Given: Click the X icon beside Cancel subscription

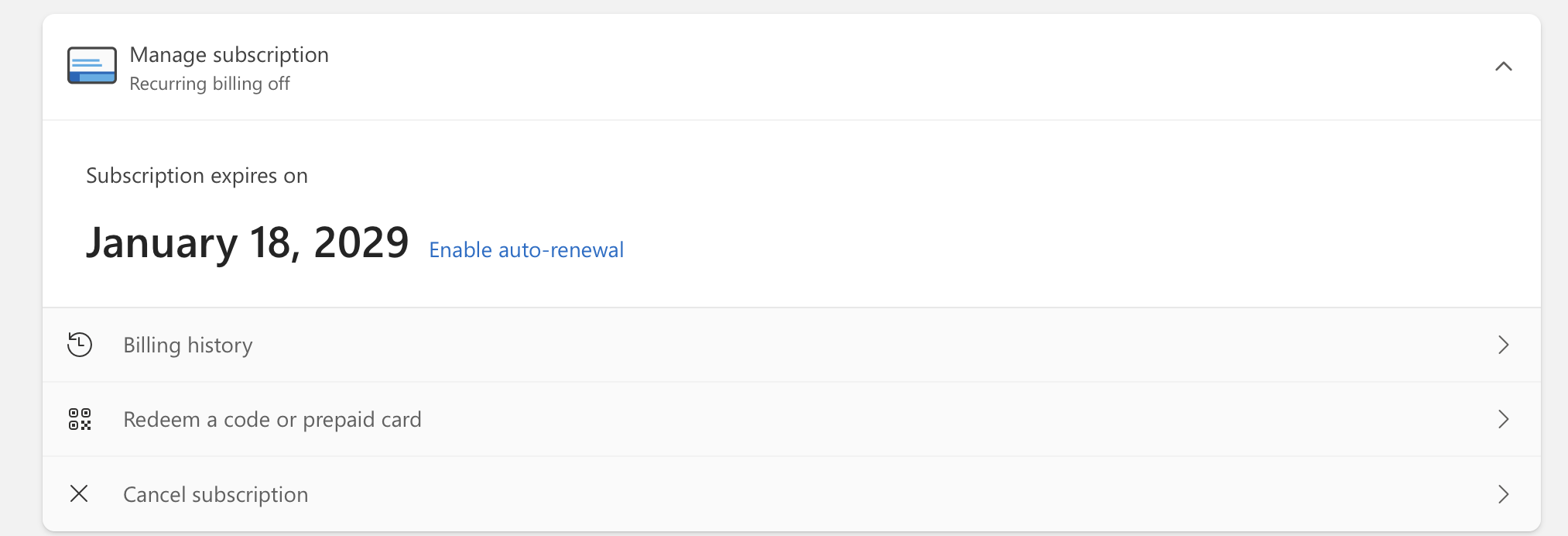Looking at the screenshot, I should (79, 493).
